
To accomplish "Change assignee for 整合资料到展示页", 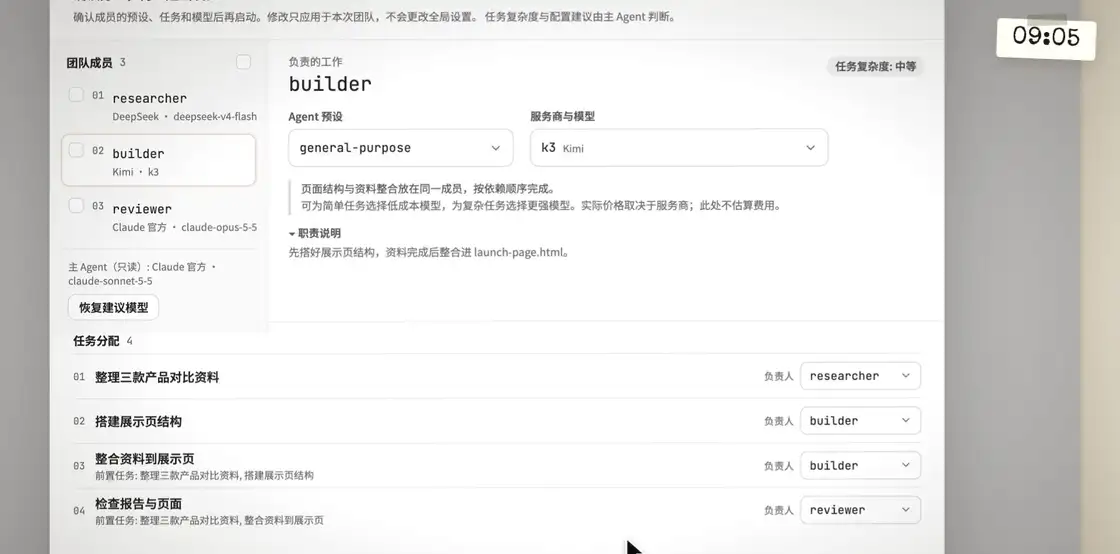I will [860, 465].
